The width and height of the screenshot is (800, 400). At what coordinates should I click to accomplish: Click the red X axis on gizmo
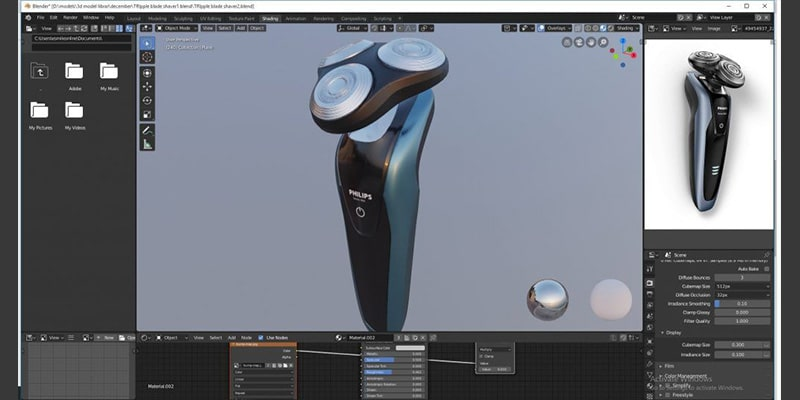[634, 55]
